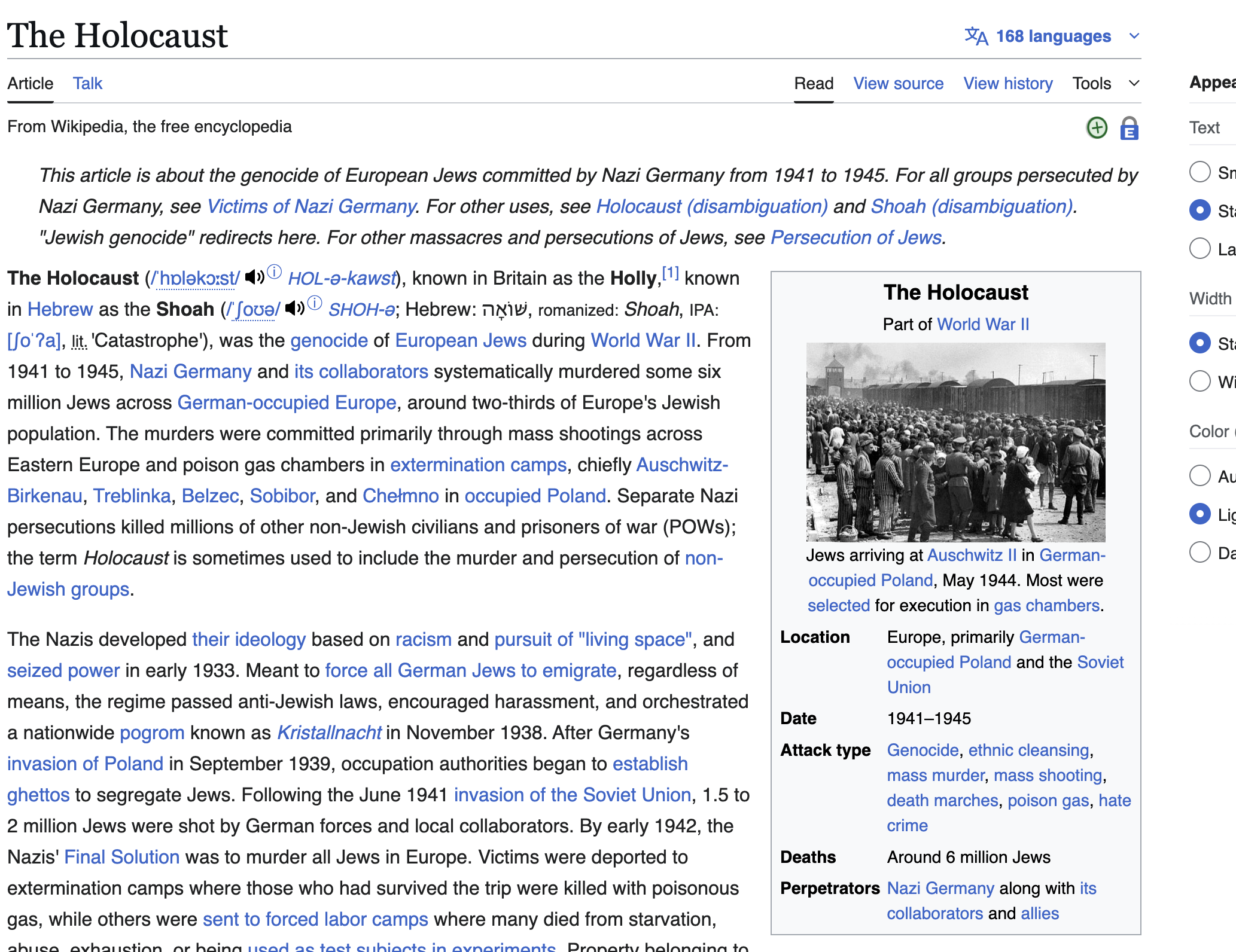
Task: Open the Victims of Nazi Germany link
Action: pos(310,206)
